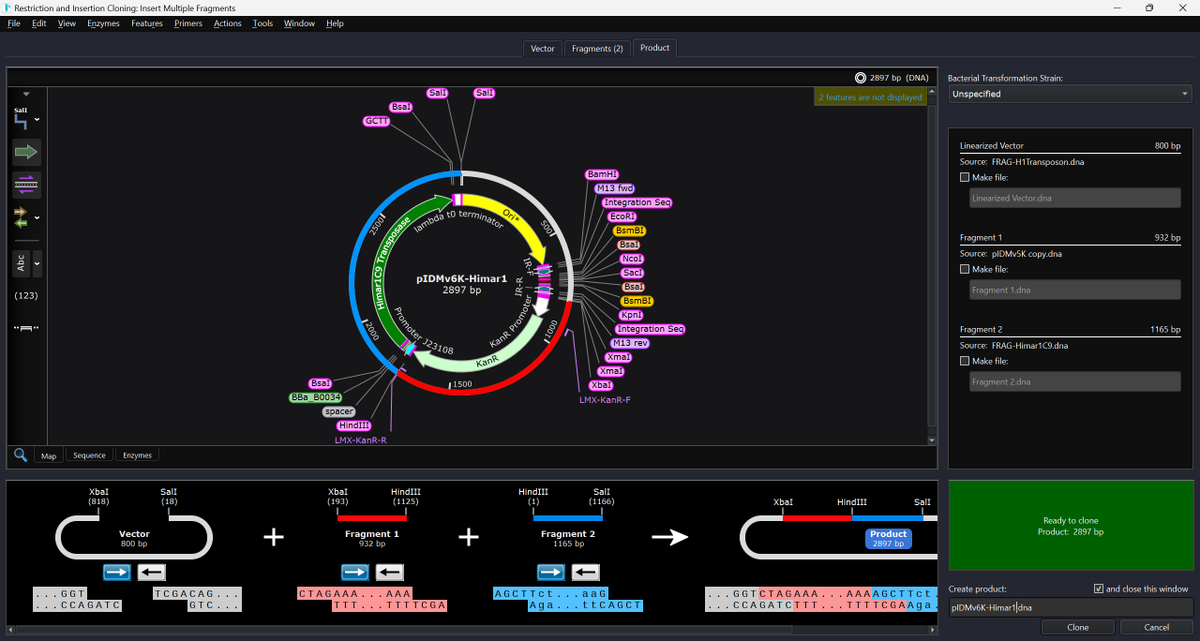
Task: Select the GCTT label on map
Action: (x=376, y=121)
